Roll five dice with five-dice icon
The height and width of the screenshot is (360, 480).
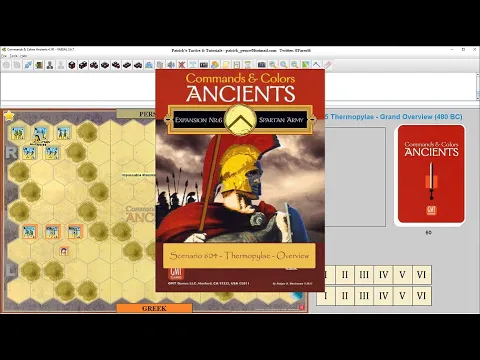pyautogui.click(x=116, y=65)
